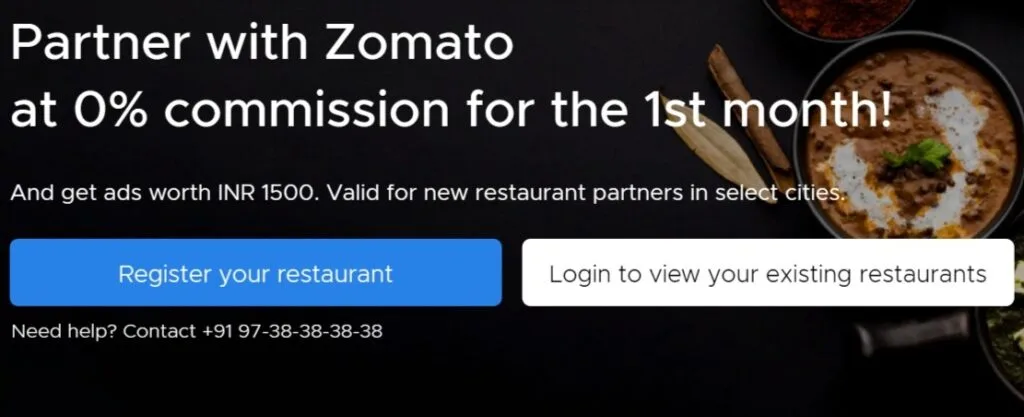The height and width of the screenshot is (417, 1024).
Task: Tap the +91 97-38-38-38-38 contact number
Action: (292, 331)
